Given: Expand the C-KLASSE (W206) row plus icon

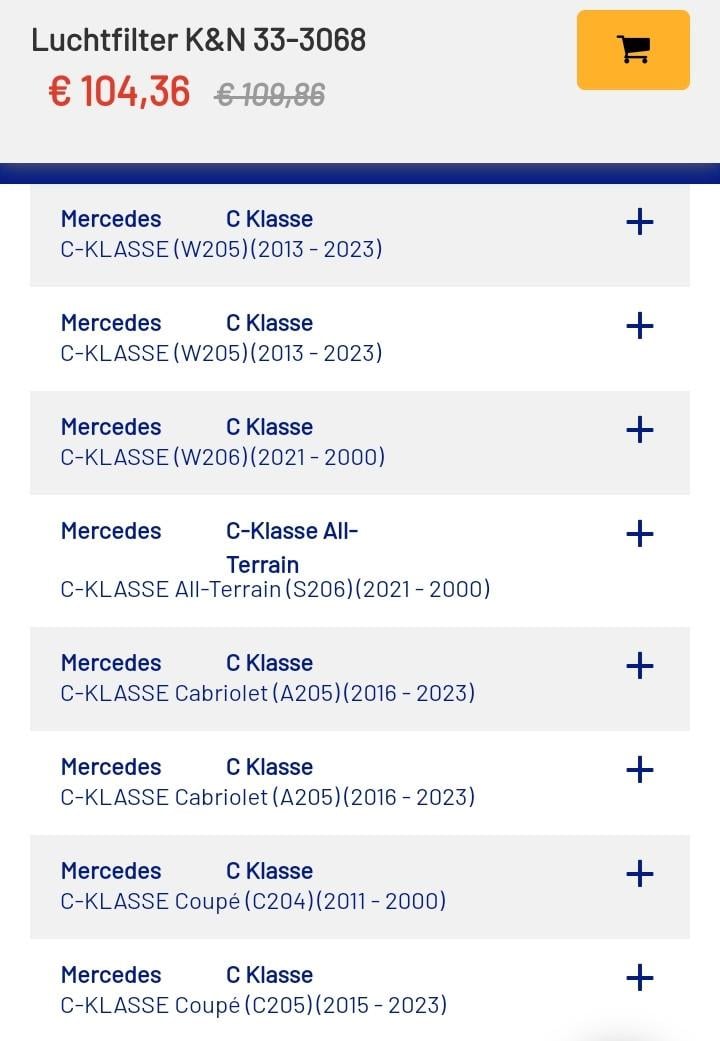Looking at the screenshot, I should 639,430.
